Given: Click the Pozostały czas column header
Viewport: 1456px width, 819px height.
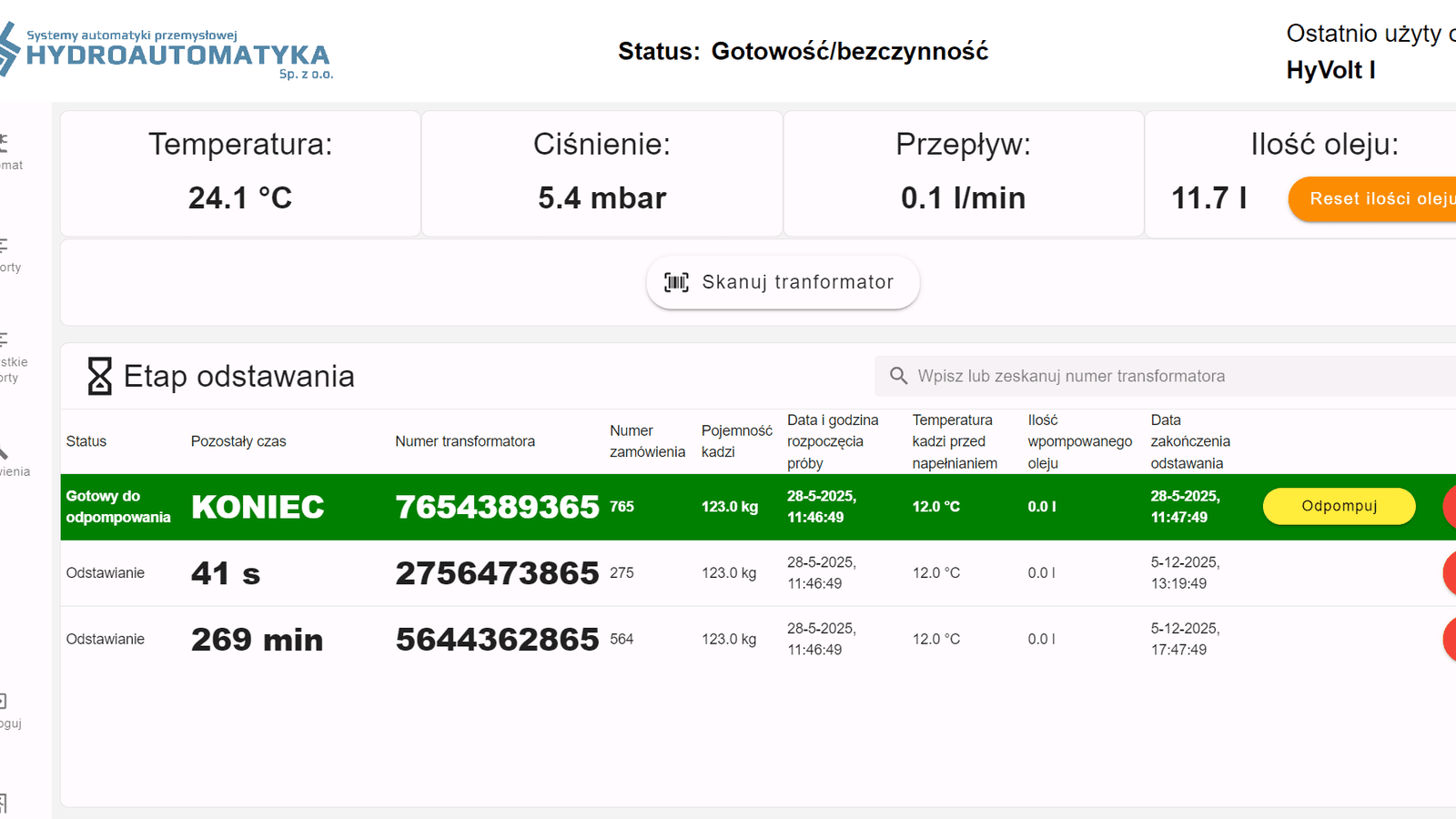Looking at the screenshot, I should [x=238, y=441].
